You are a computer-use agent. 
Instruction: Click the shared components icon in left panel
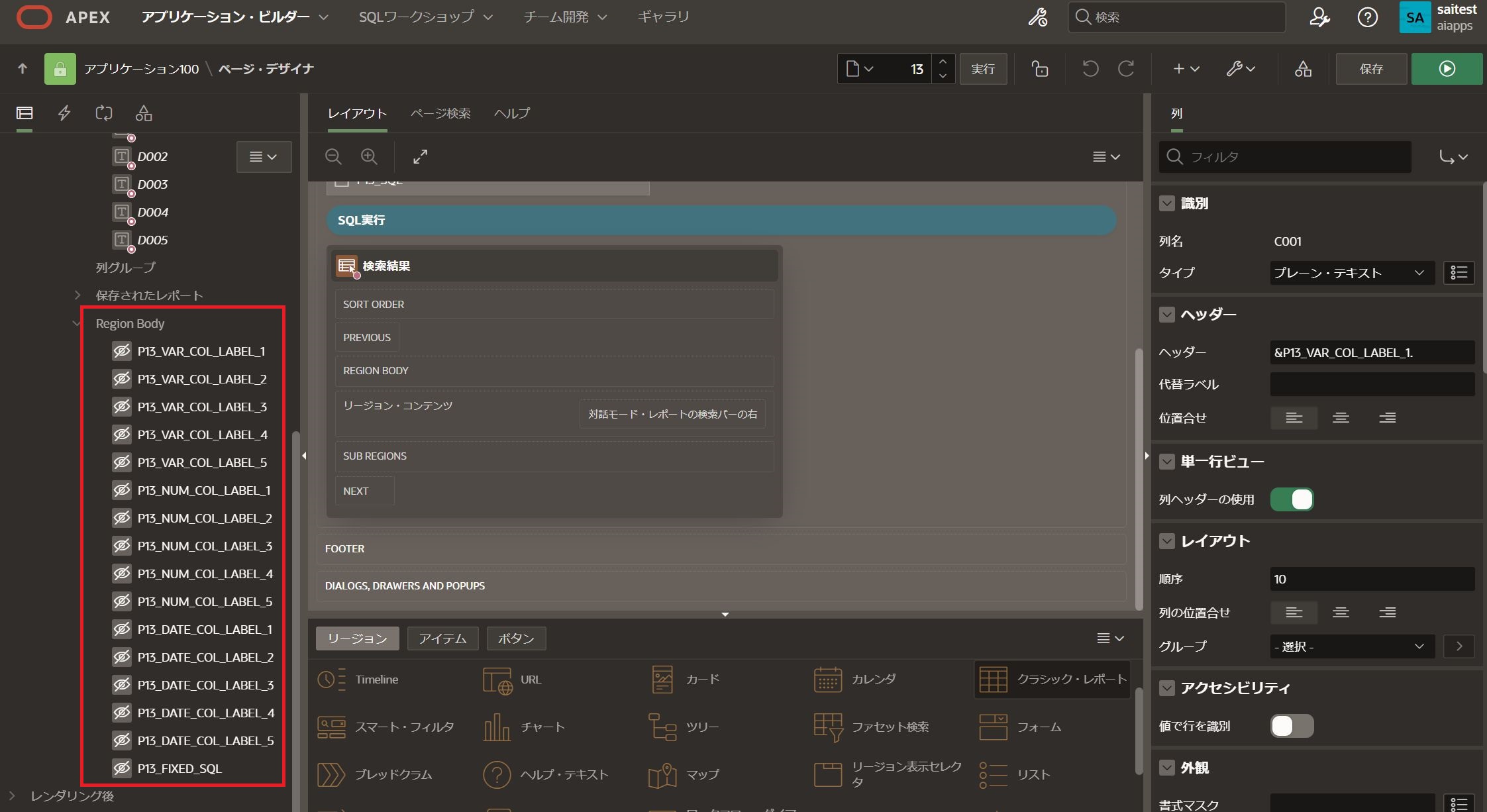(143, 113)
